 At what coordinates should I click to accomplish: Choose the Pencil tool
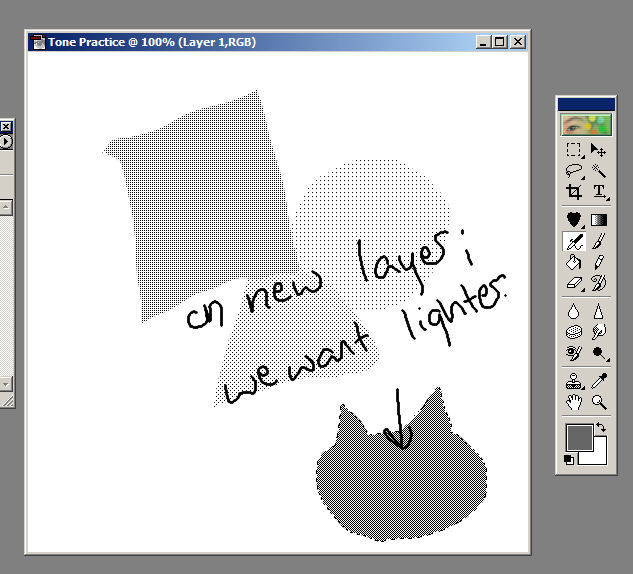coord(598,262)
